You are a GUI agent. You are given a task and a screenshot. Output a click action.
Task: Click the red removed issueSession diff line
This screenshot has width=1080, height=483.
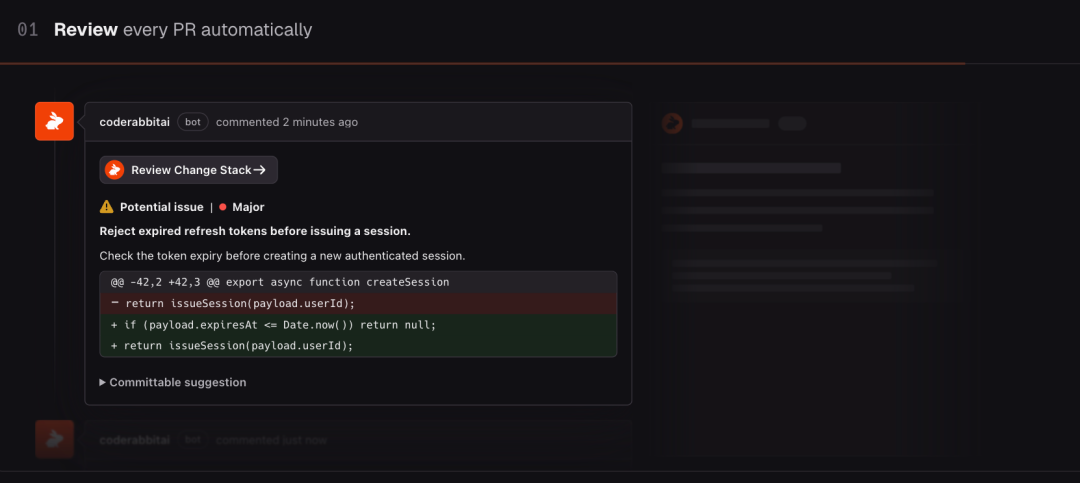coord(358,303)
